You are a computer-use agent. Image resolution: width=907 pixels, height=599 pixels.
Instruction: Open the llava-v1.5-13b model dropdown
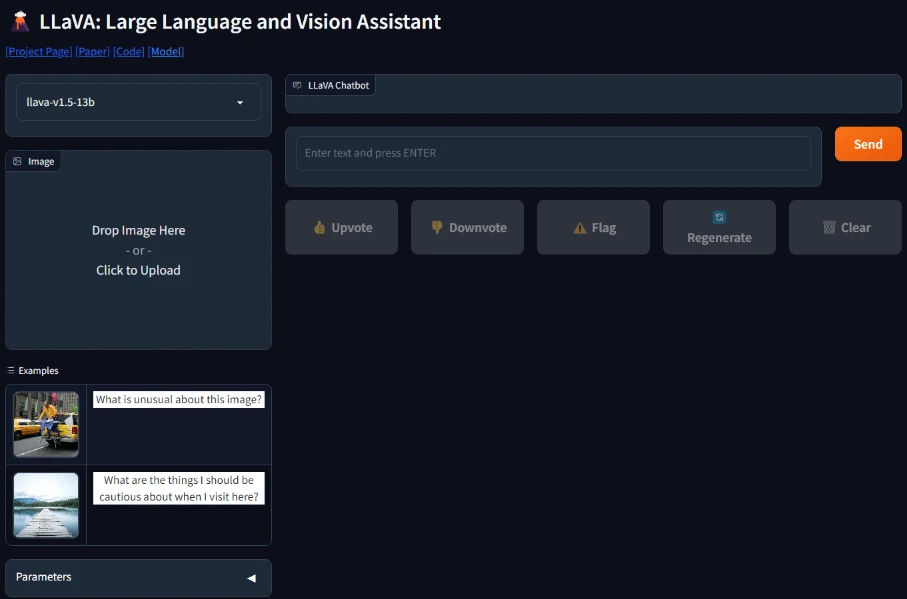point(138,102)
